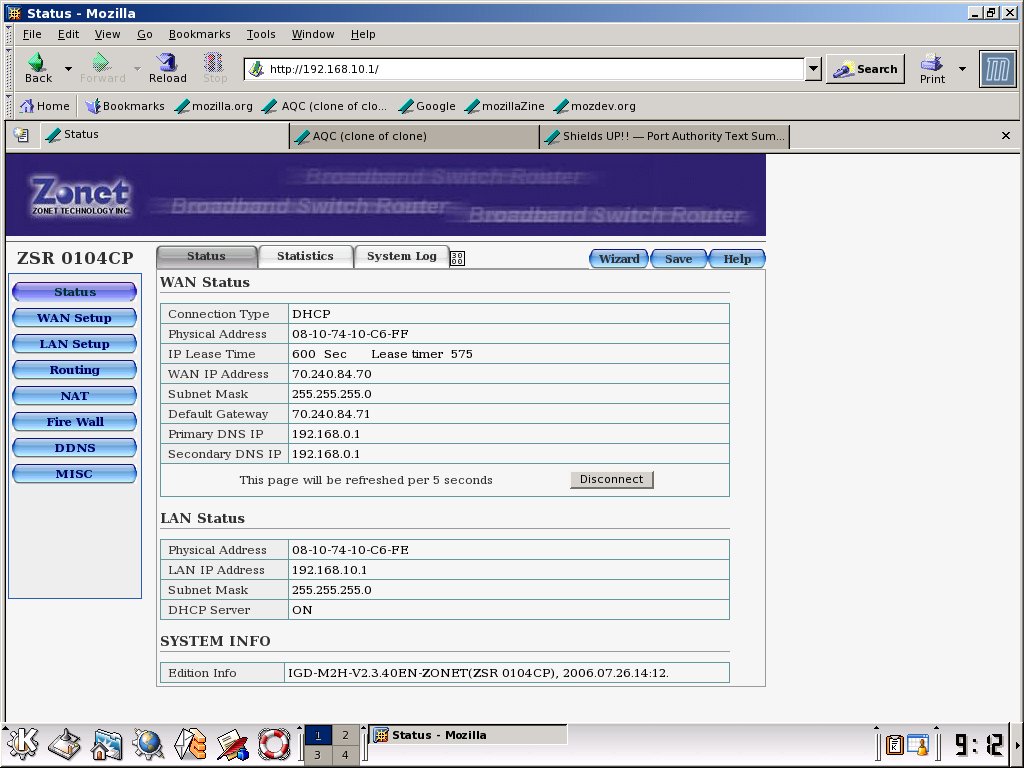The height and width of the screenshot is (768, 1024).
Task: Click the Print toolbar icon
Action: tap(932, 62)
